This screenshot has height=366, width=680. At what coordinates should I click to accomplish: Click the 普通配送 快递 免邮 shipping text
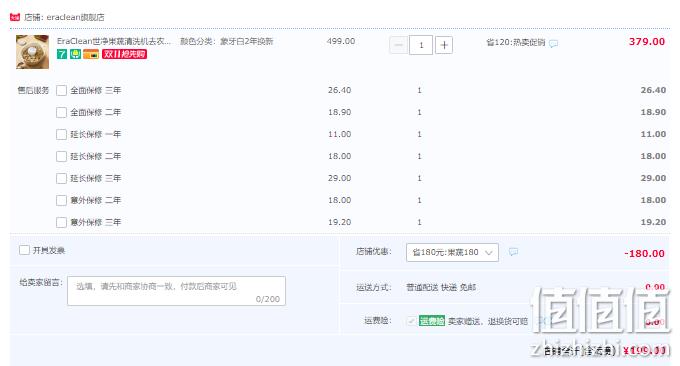(x=441, y=288)
